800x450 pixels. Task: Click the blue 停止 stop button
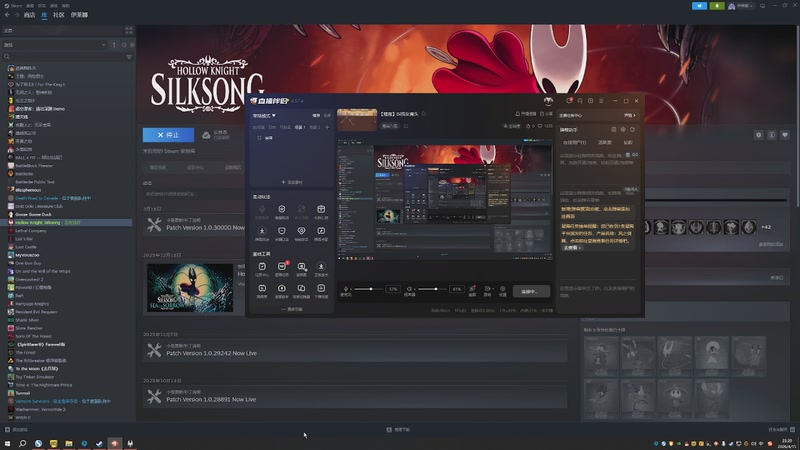[168, 135]
